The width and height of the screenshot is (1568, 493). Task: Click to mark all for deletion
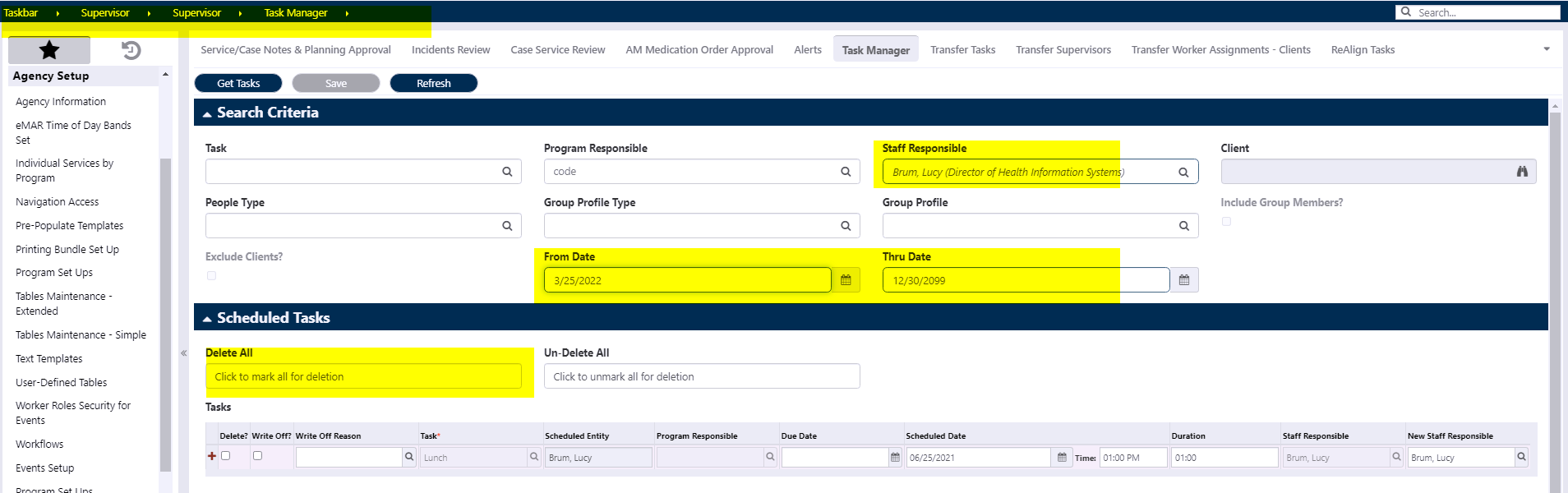363,376
